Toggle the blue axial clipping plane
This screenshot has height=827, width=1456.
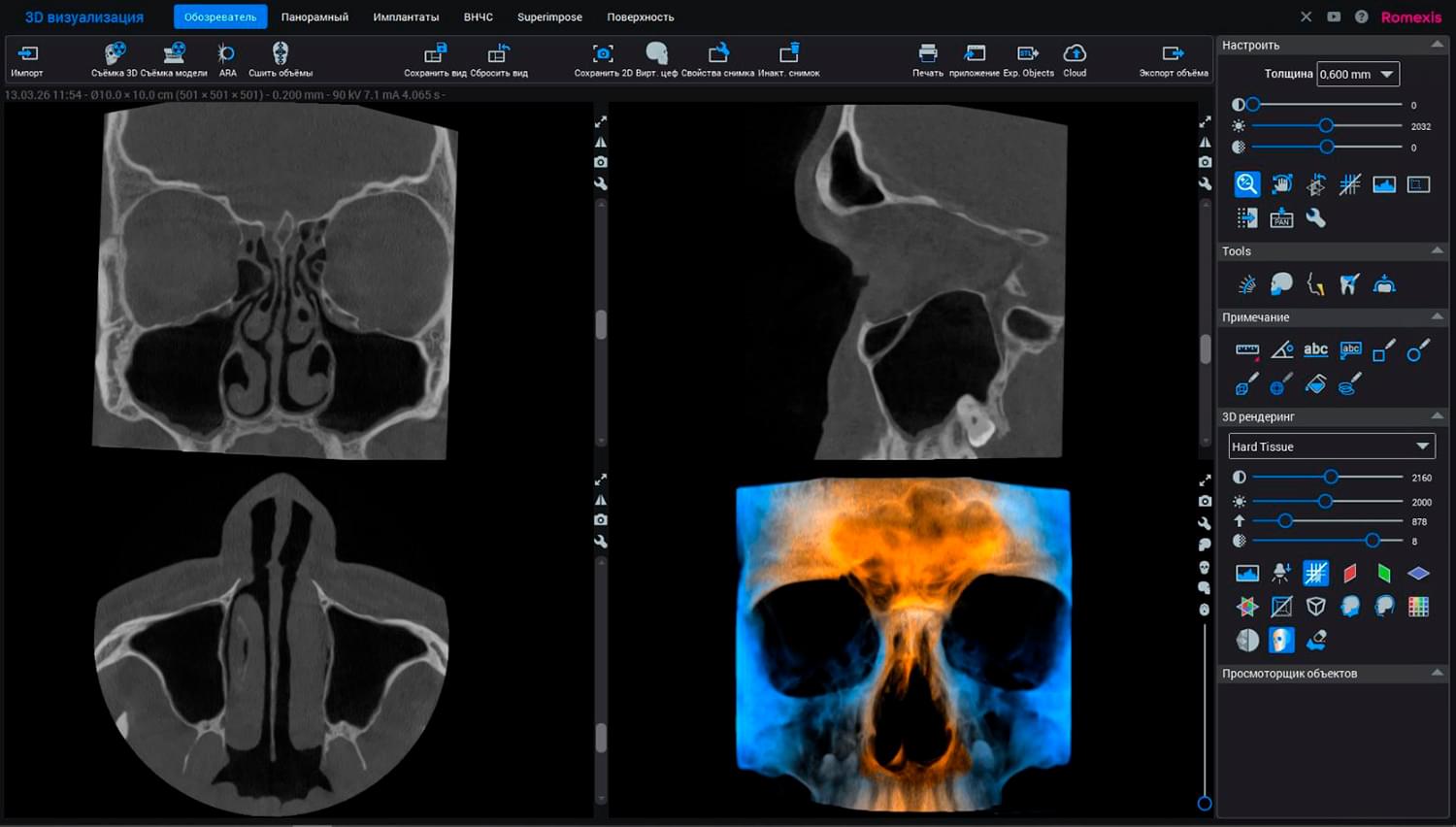(1418, 574)
